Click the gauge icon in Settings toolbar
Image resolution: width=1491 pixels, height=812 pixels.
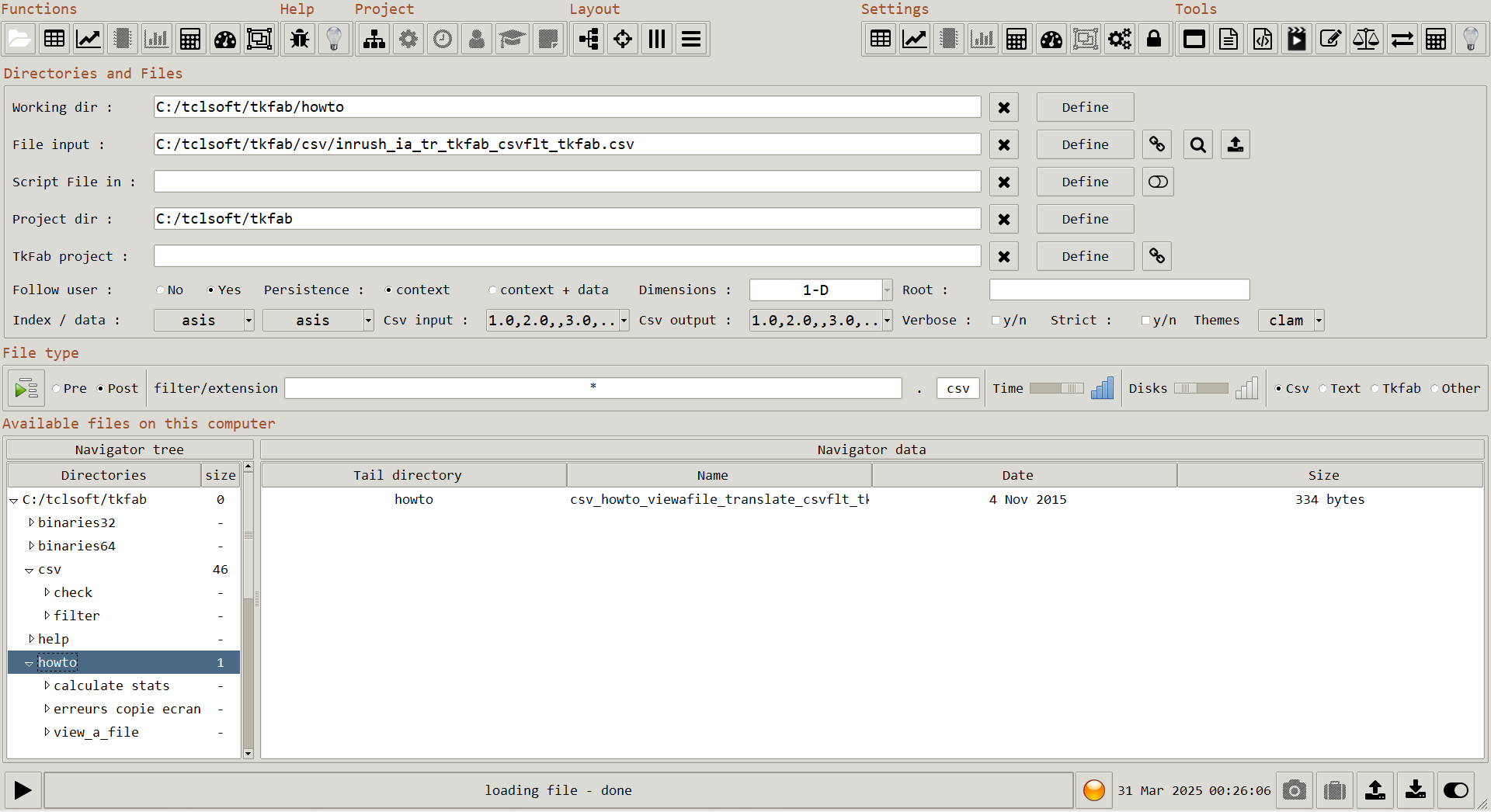1051,39
